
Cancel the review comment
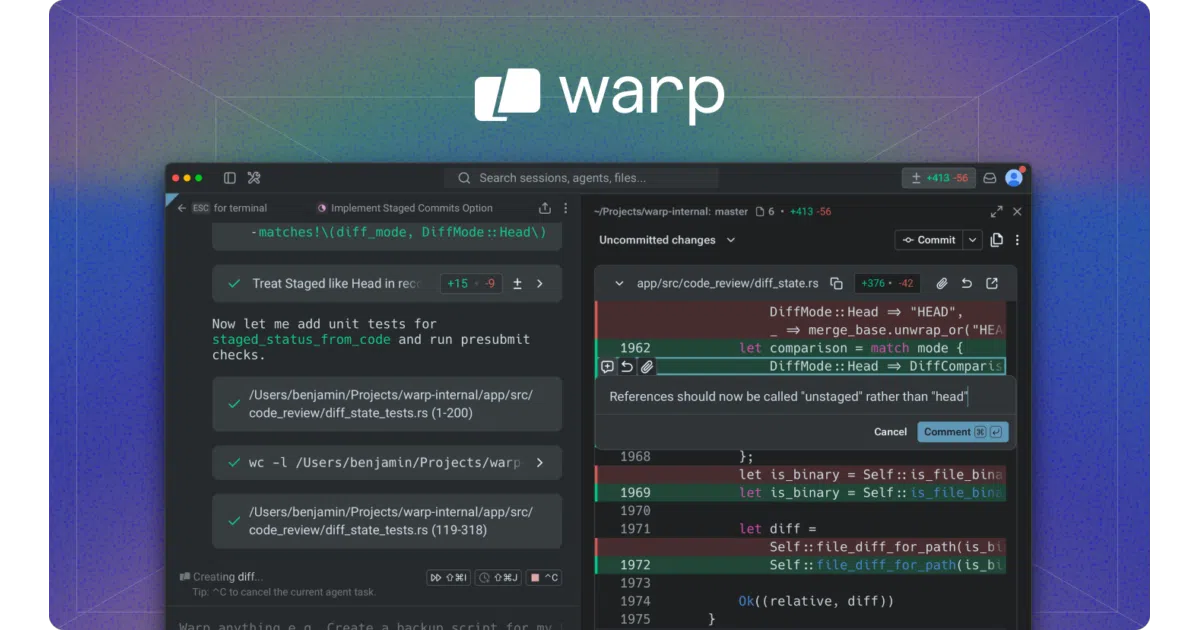(x=890, y=432)
